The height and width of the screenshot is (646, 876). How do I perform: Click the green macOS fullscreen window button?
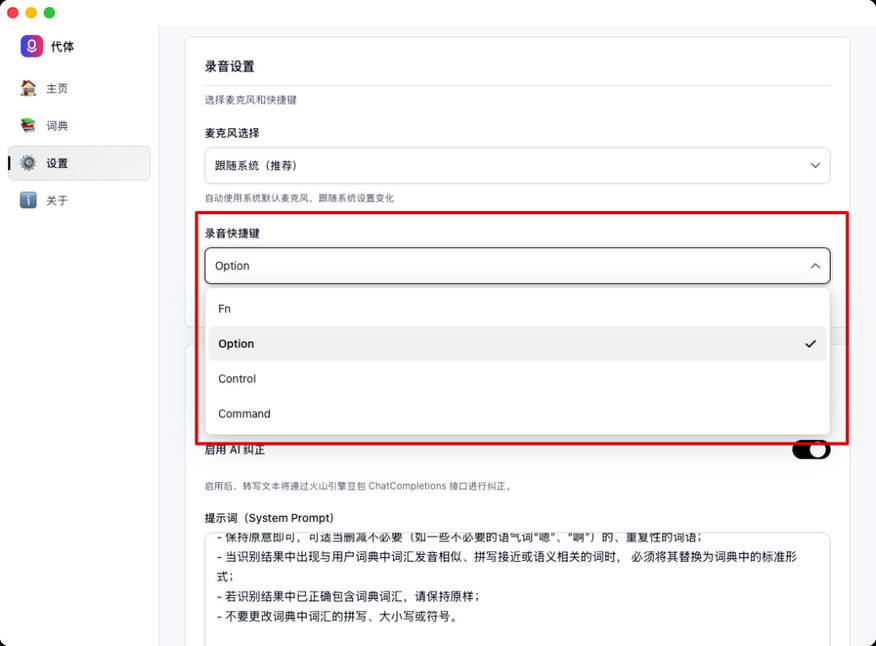point(50,12)
